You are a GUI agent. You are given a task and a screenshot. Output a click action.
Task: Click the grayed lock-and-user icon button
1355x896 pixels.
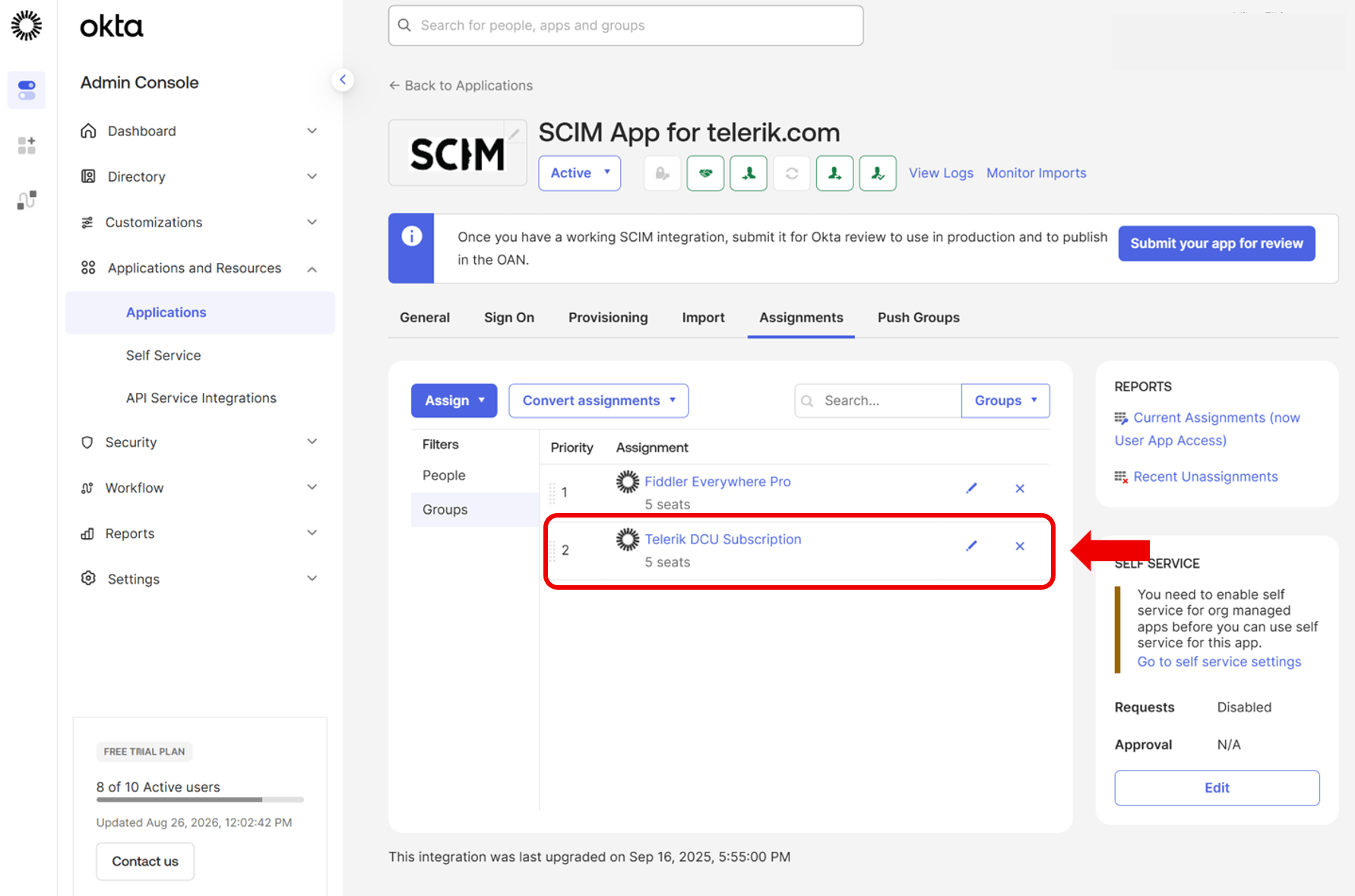[663, 173]
